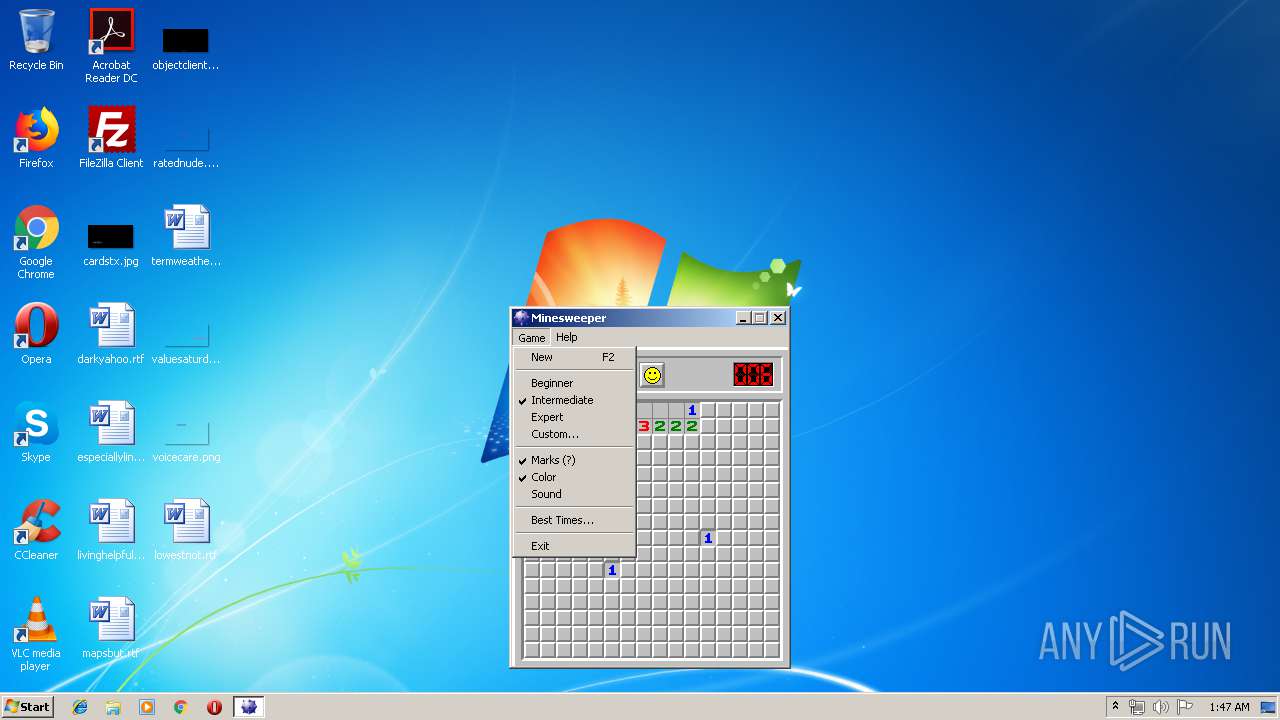Select the VLC media player shortcut
Viewport: 1280px width, 720px height.
(x=36, y=634)
